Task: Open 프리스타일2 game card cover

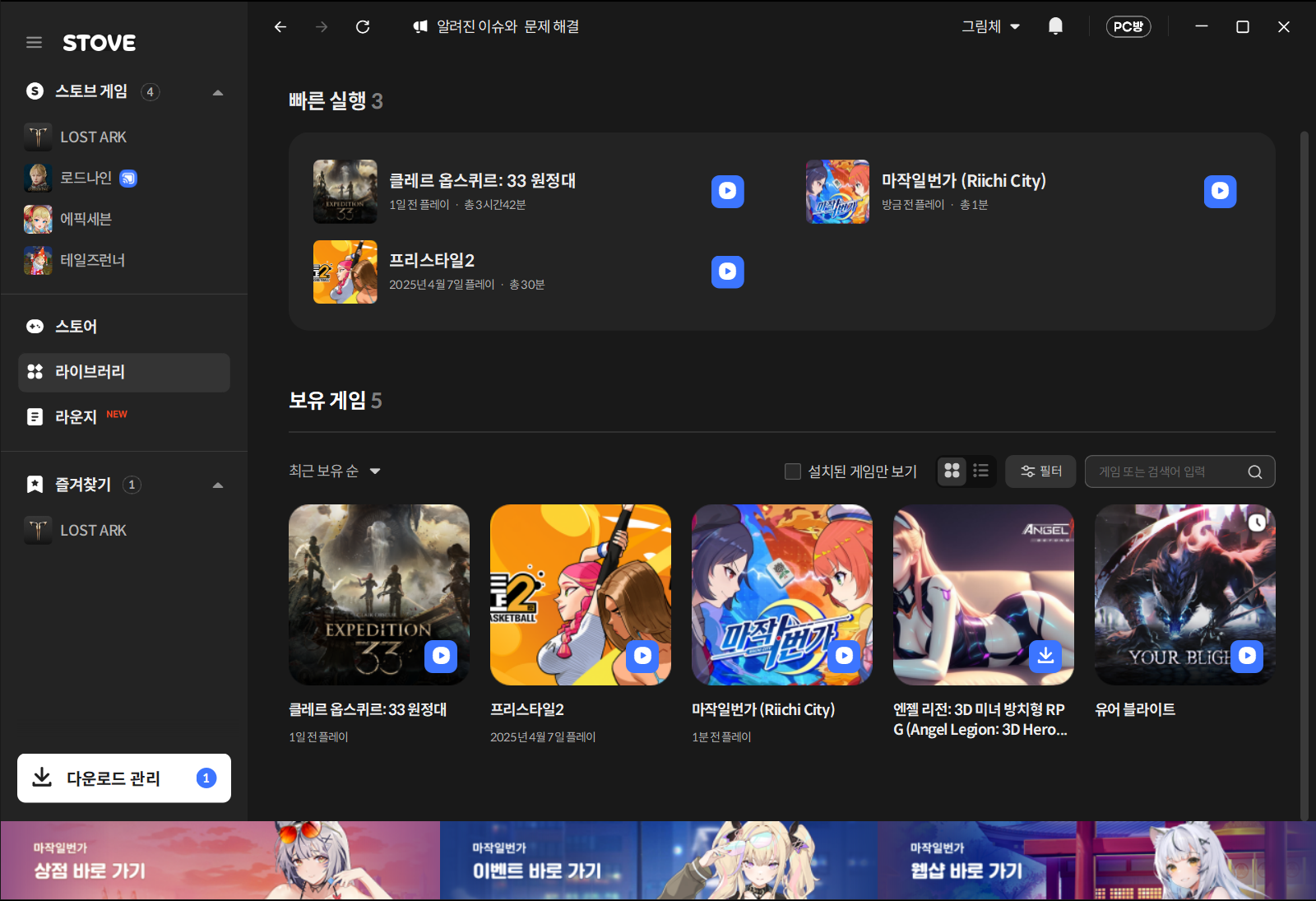Action: pyautogui.click(x=581, y=595)
